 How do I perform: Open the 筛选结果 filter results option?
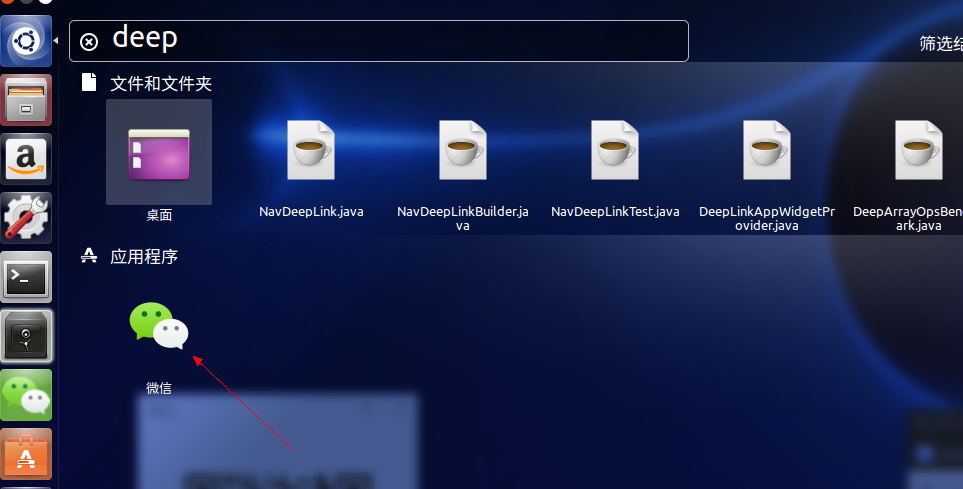pos(941,43)
